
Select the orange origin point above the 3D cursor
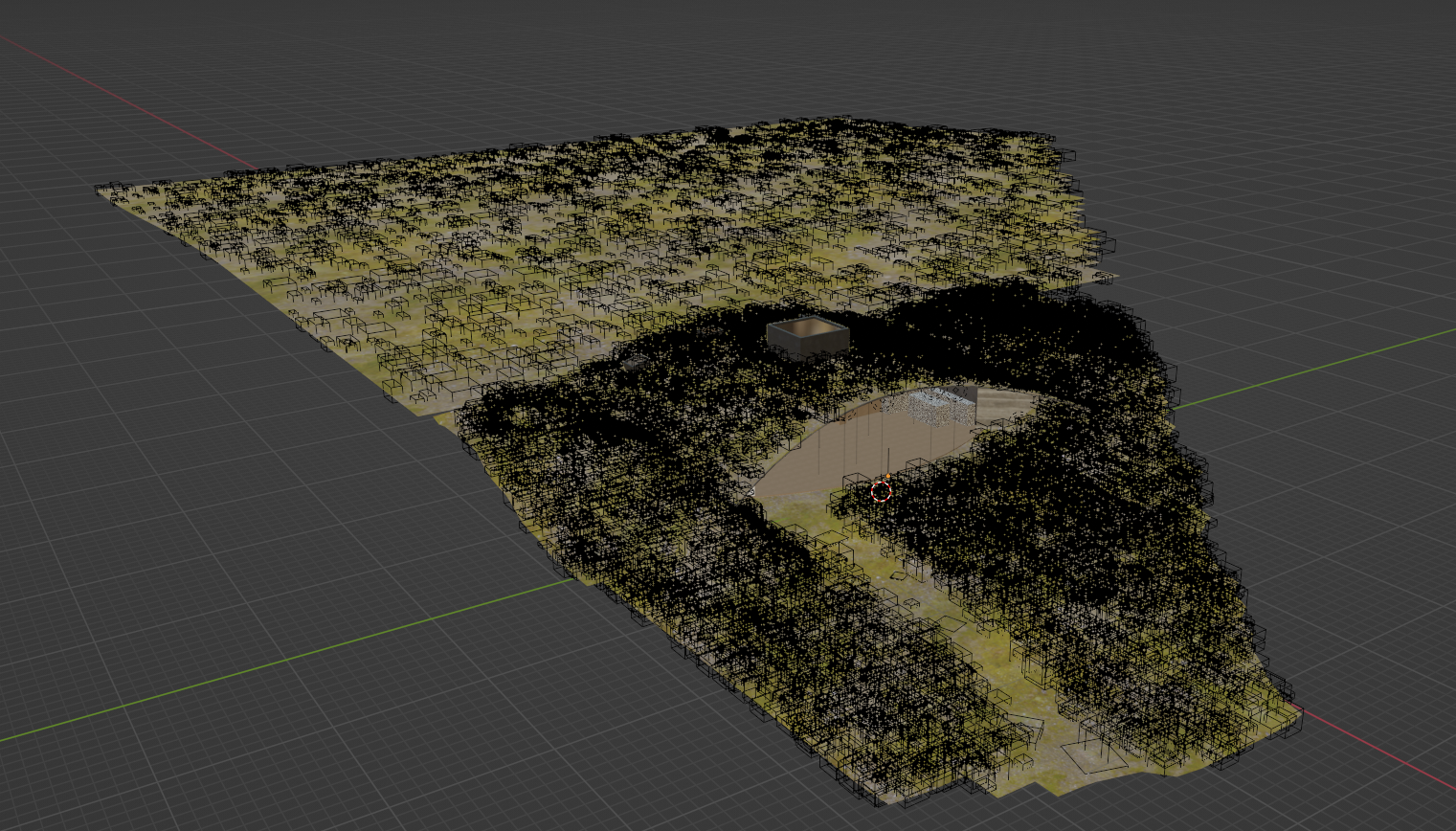pos(888,477)
